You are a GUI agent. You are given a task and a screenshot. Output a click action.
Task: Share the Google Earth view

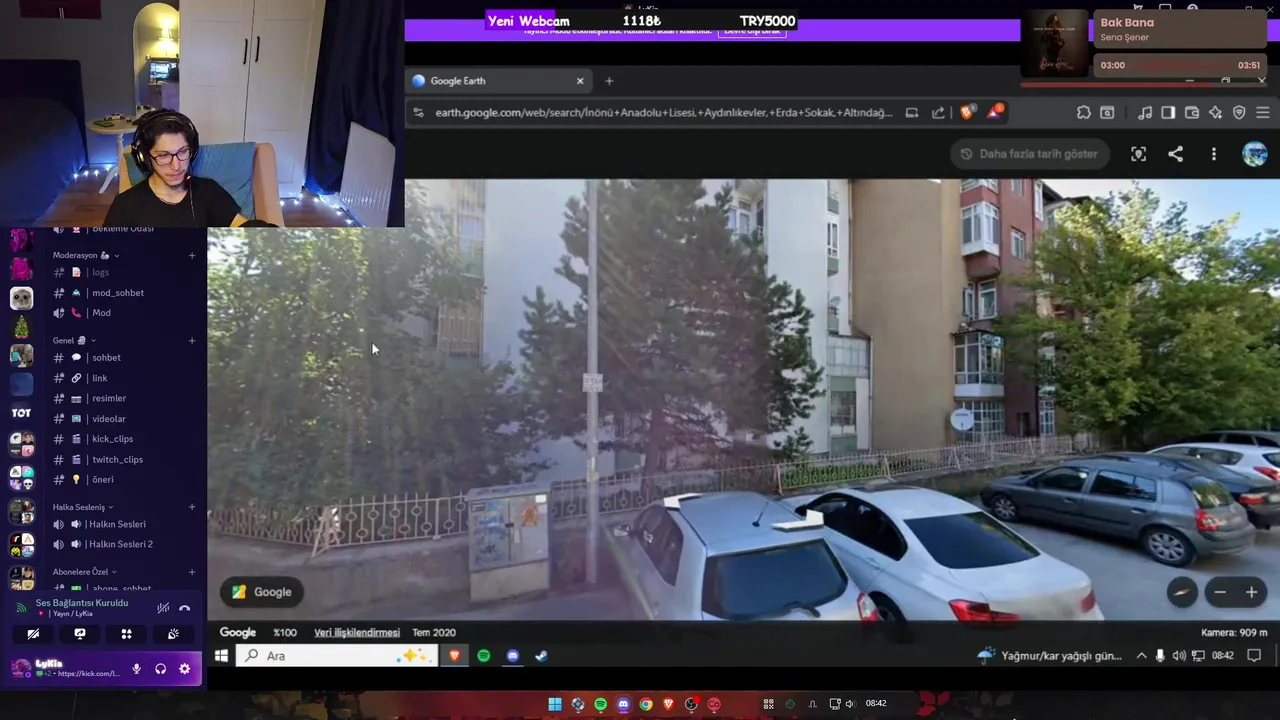pos(1176,154)
